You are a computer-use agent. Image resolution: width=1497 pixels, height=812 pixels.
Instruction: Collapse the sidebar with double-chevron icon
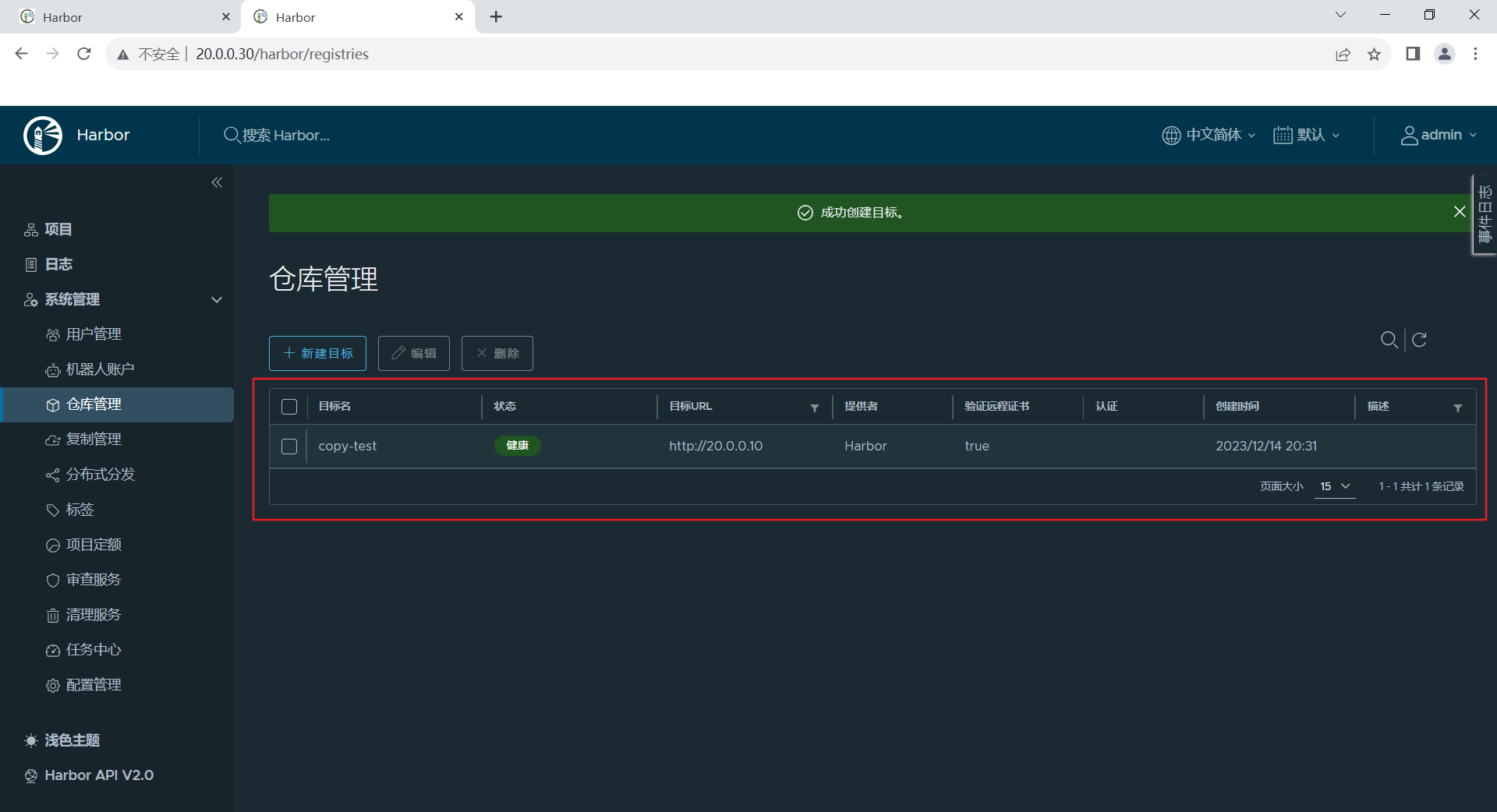click(x=217, y=182)
